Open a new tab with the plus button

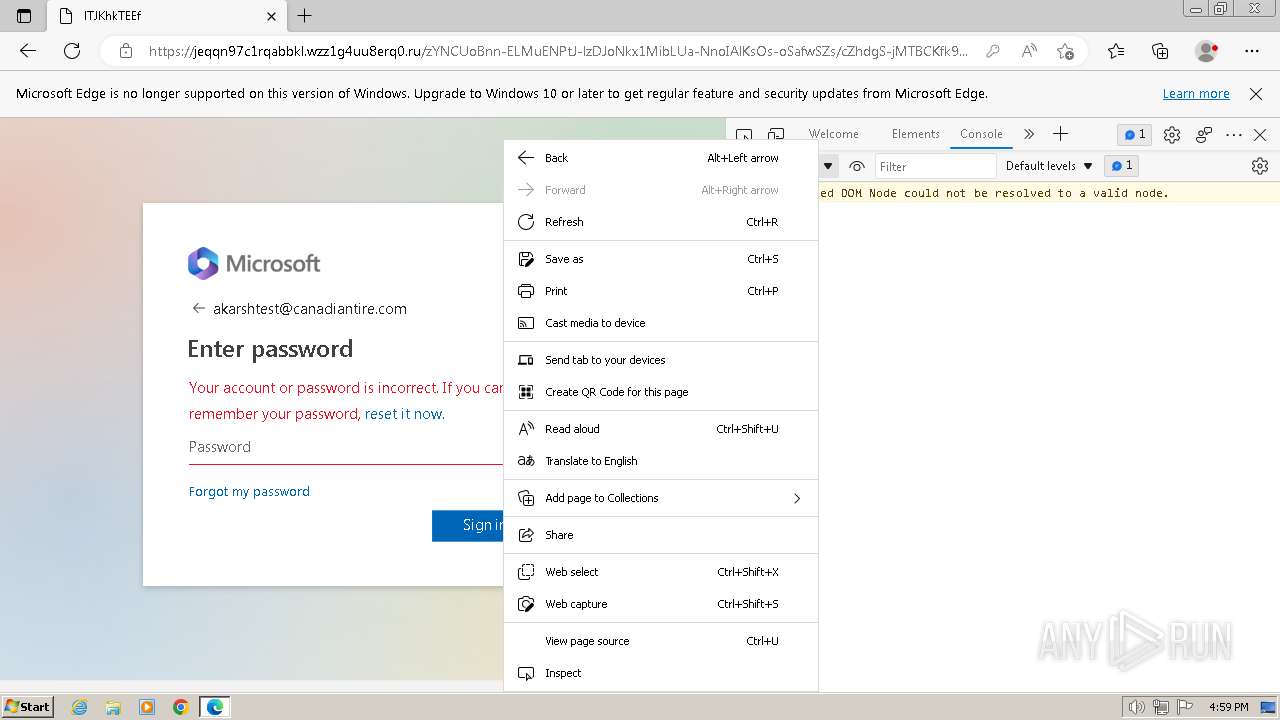click(305, 16)
